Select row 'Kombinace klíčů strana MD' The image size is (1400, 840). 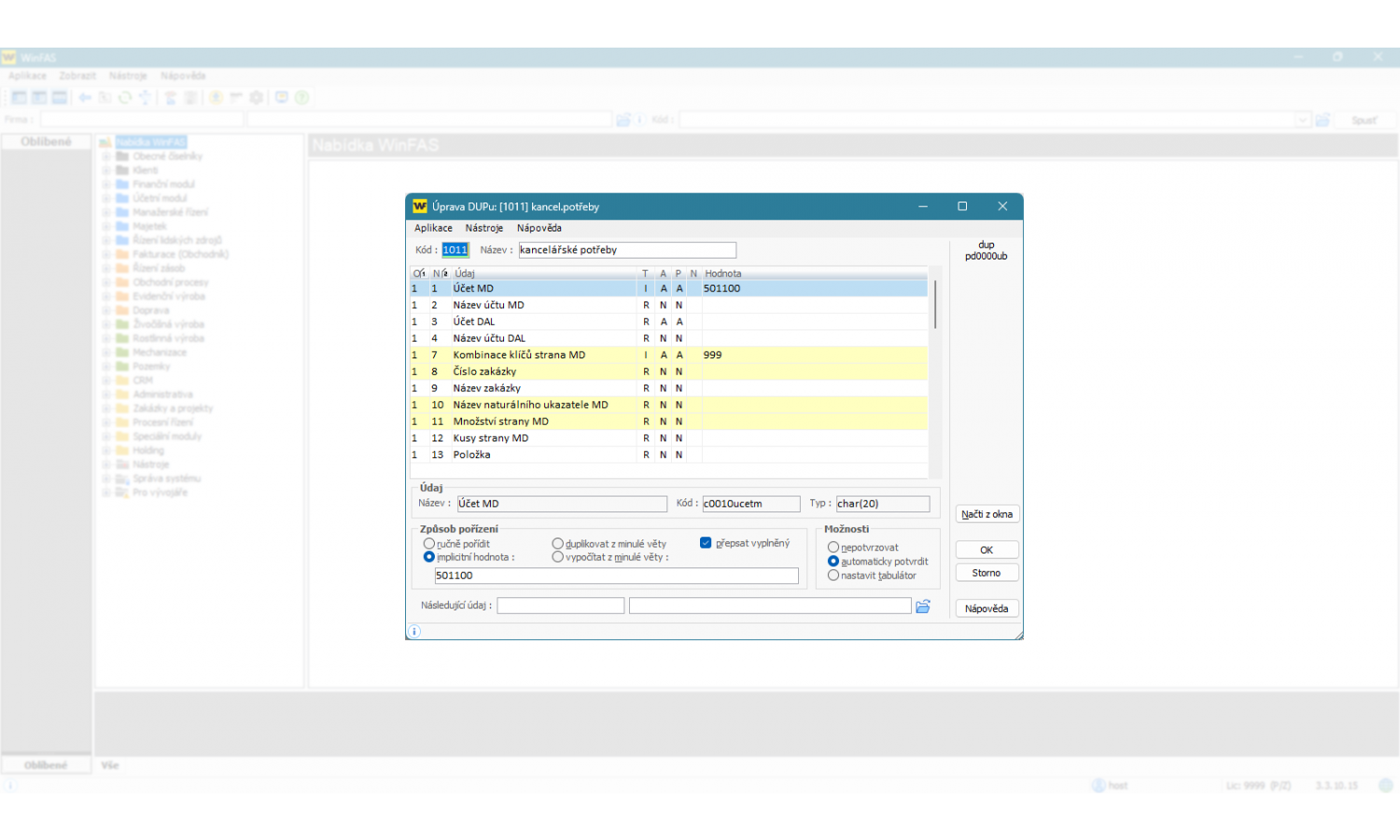click(x=669, y=355)
